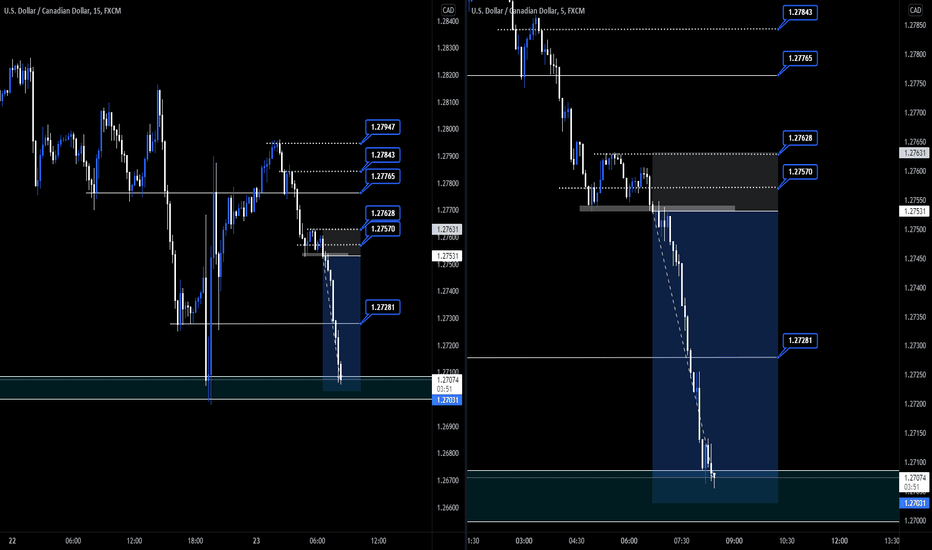Image resolution: width=932 pixels, height=550 pixels.
Task: Select the 1.27281 callout on the 5-minute chart
Action: (x=800, y=341)
